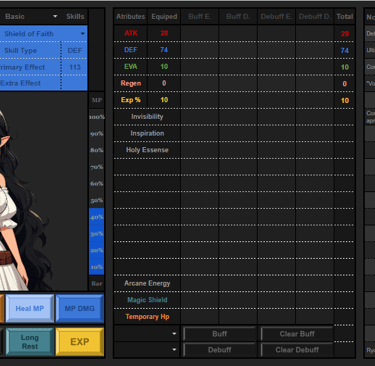Viewport: 375px width, 366px height.
Task: Click the Clear Buff button
Action: click(x=297, y=334)
